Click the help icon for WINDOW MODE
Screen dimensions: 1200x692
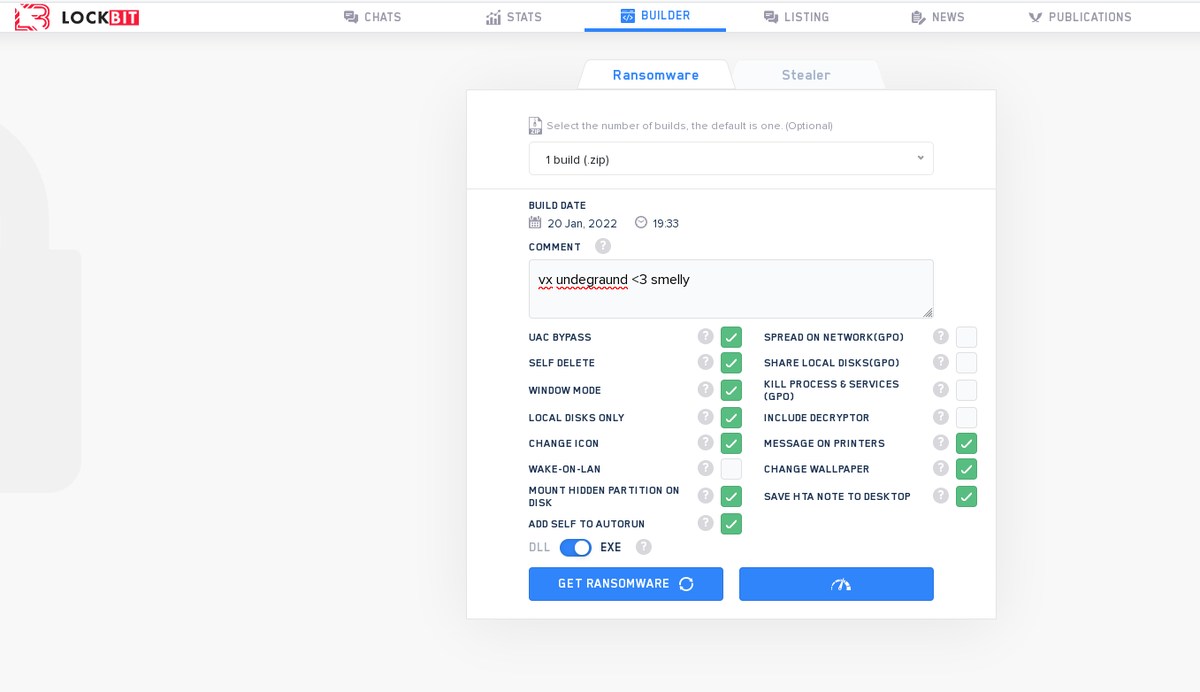(706, 389)
